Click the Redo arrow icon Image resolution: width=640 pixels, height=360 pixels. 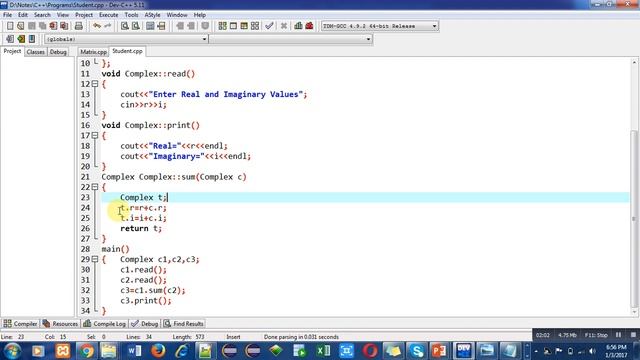pos(108,26)
